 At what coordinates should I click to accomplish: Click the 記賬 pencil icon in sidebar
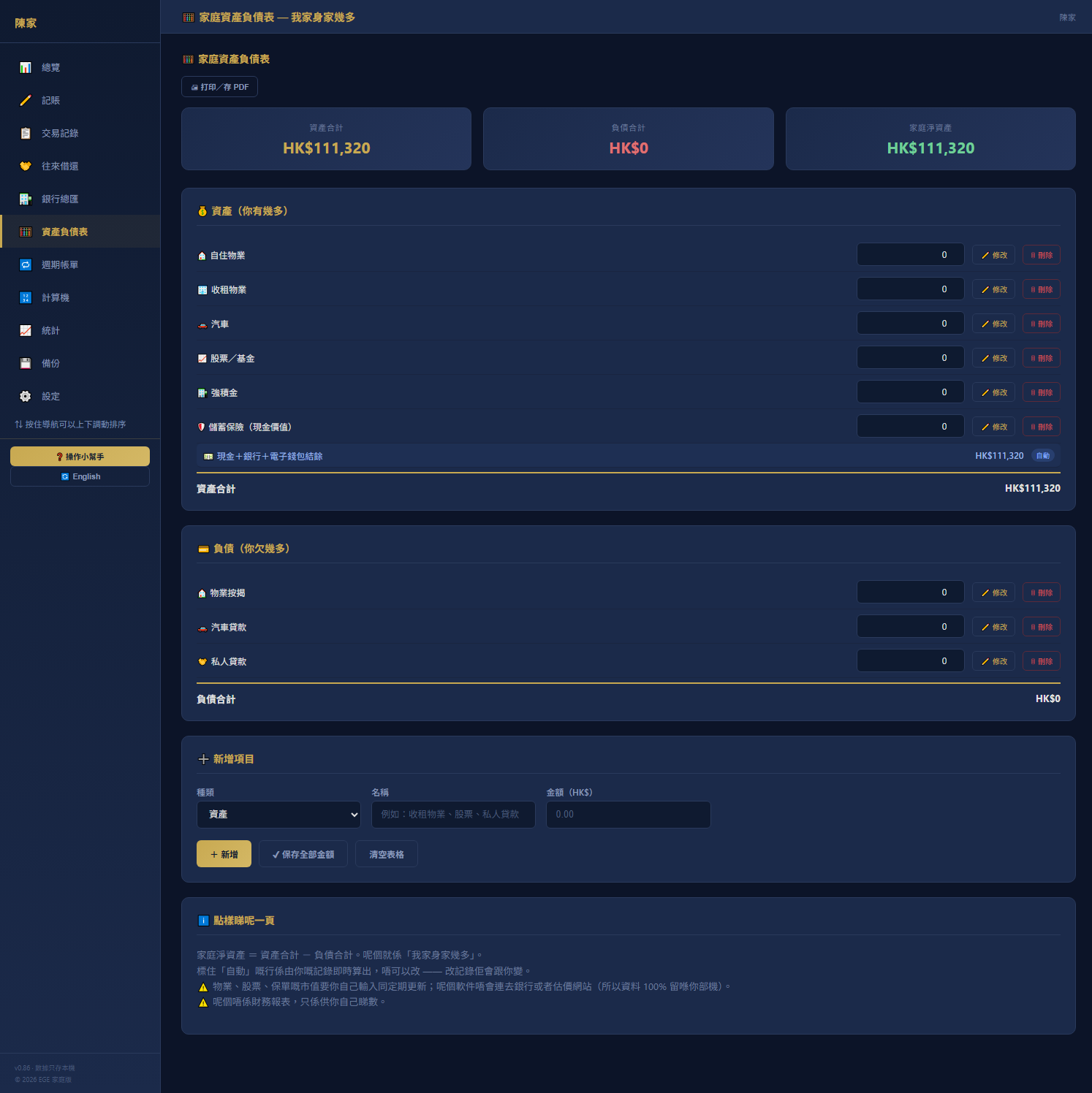(x=26, y=100)
